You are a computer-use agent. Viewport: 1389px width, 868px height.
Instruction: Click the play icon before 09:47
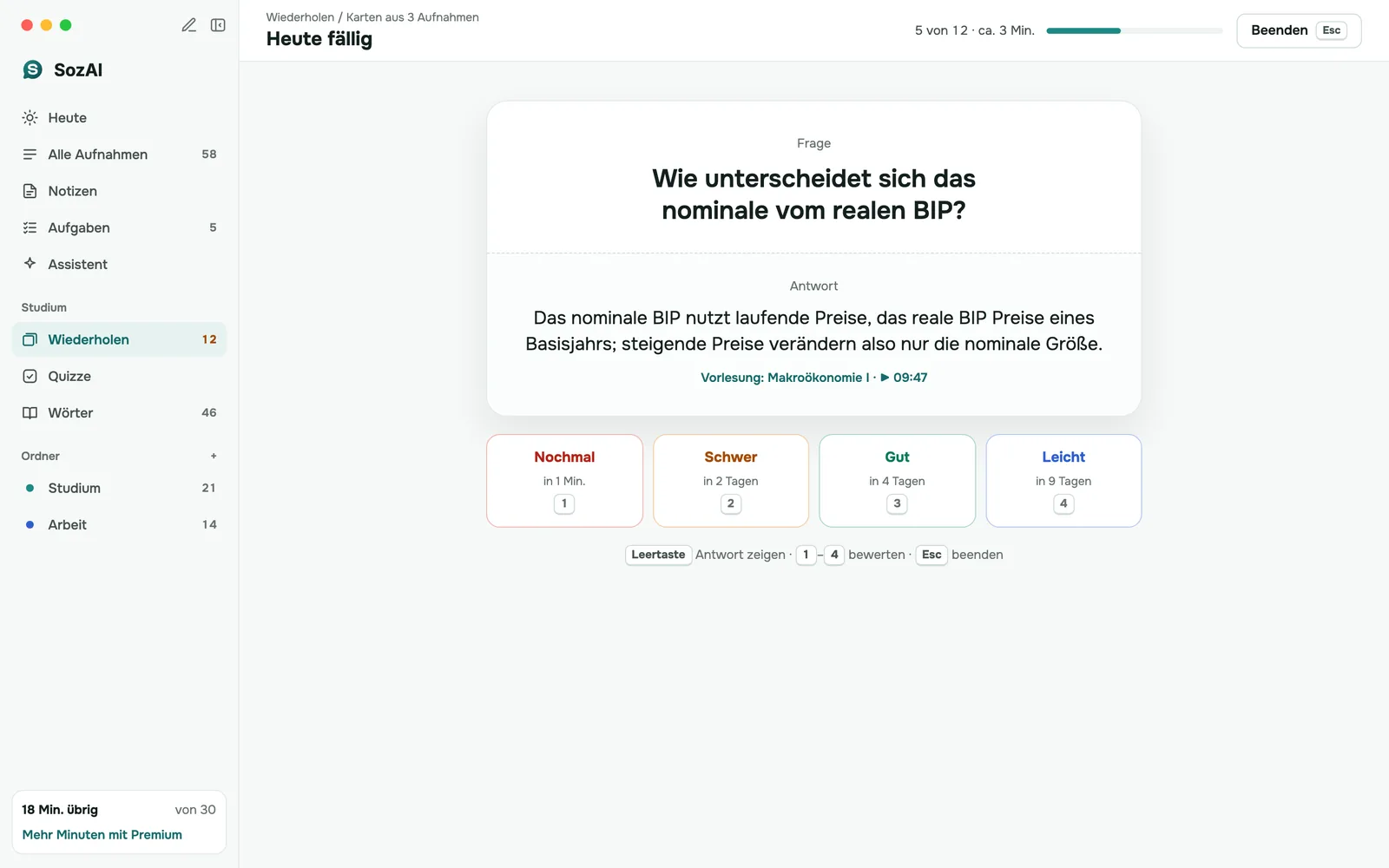885,378
